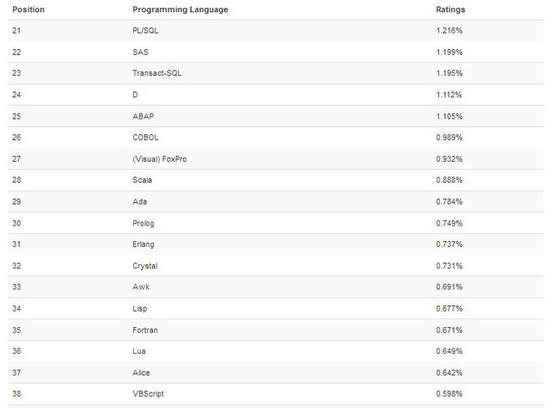Click the COBOL language name
This screenshot has width=550, height=408.
click(x=145, y=138)
